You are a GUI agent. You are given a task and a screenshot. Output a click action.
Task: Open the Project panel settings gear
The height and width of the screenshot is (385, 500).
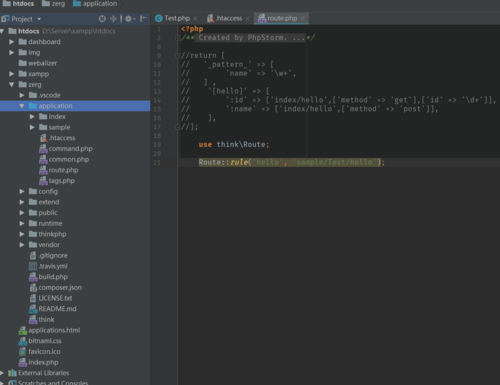(x=129, y=19)
